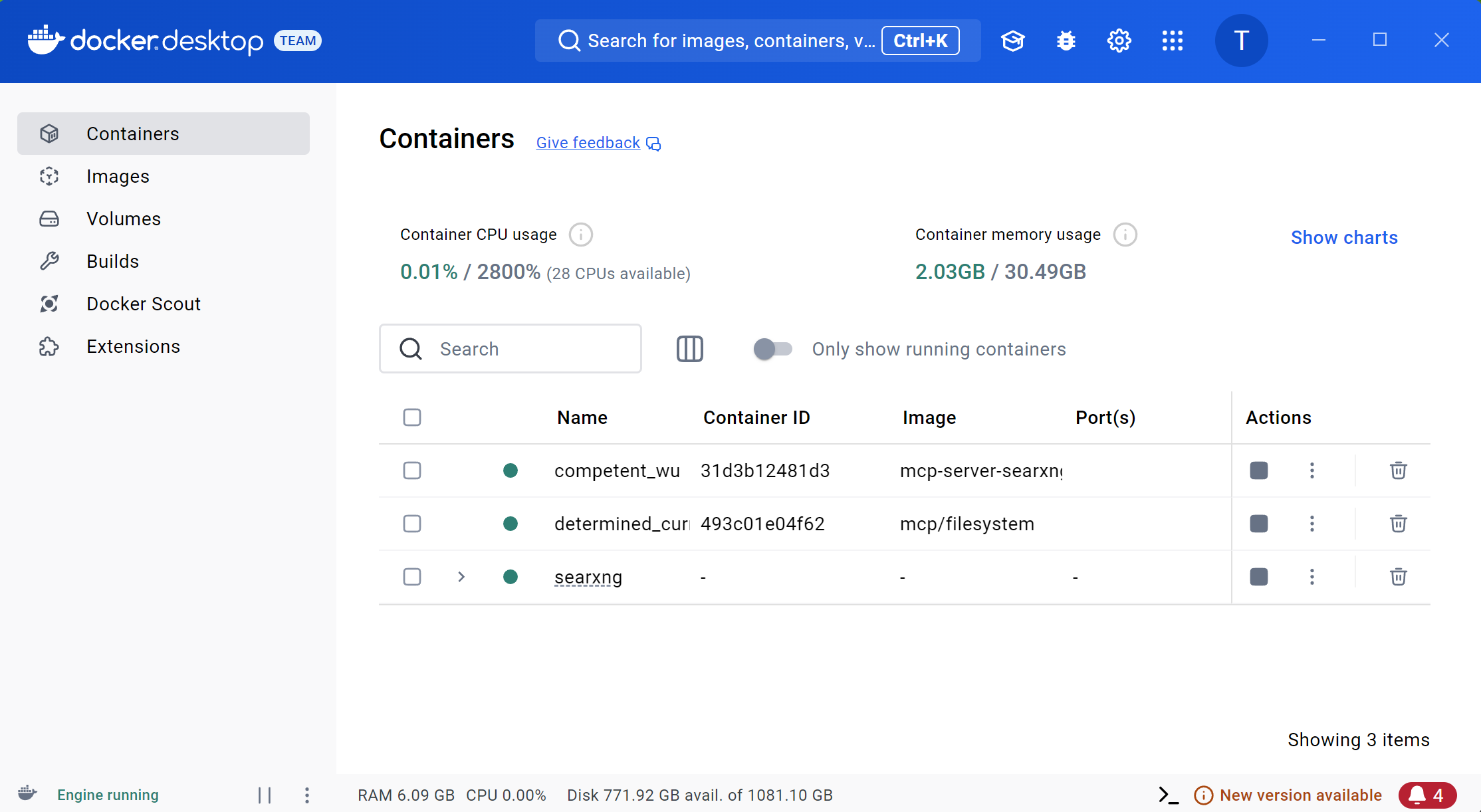
Task: Delete the determined_cur container with trash icon
Action: click(1398, 524)
